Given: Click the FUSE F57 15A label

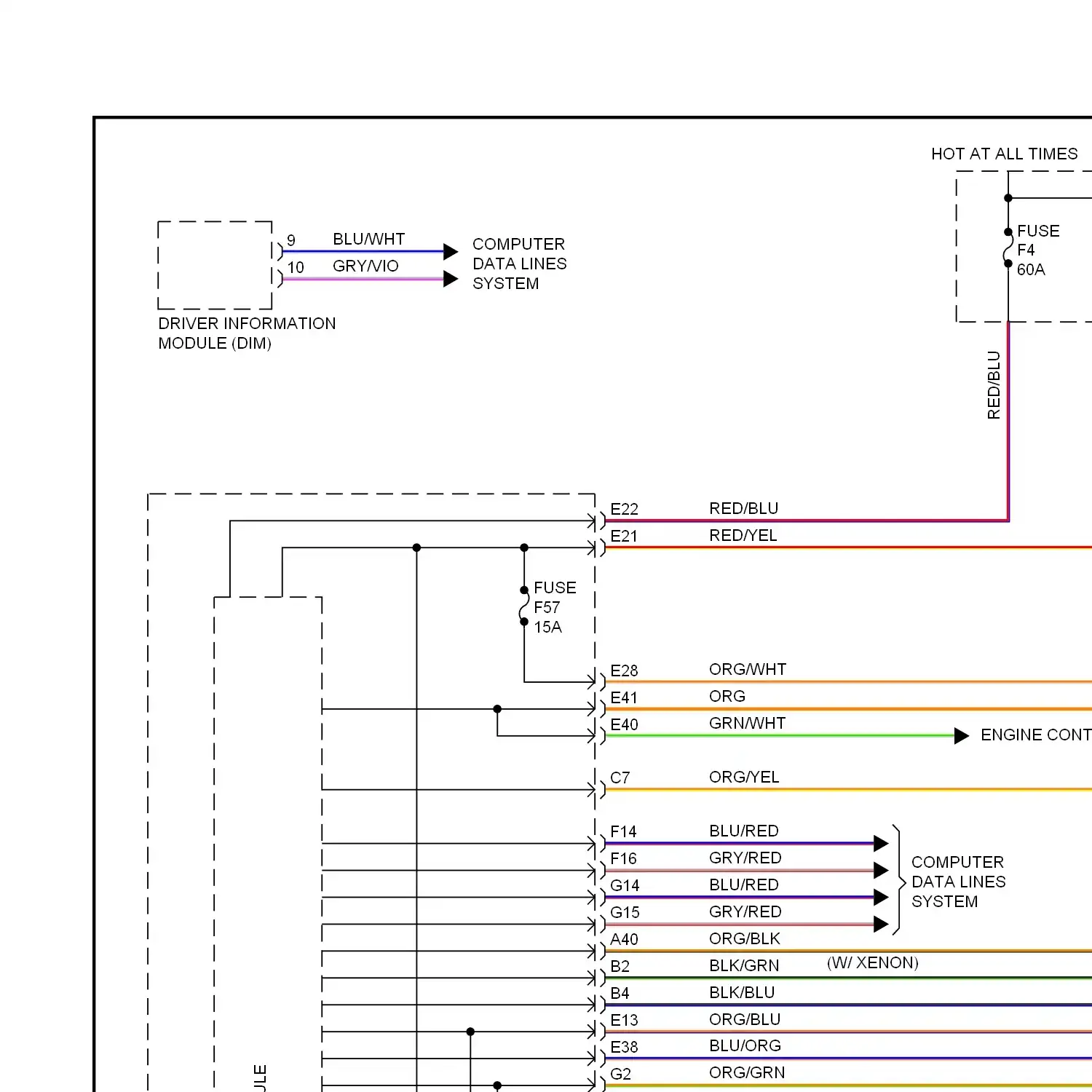Looking at the screenshot, I should point(555,607).
